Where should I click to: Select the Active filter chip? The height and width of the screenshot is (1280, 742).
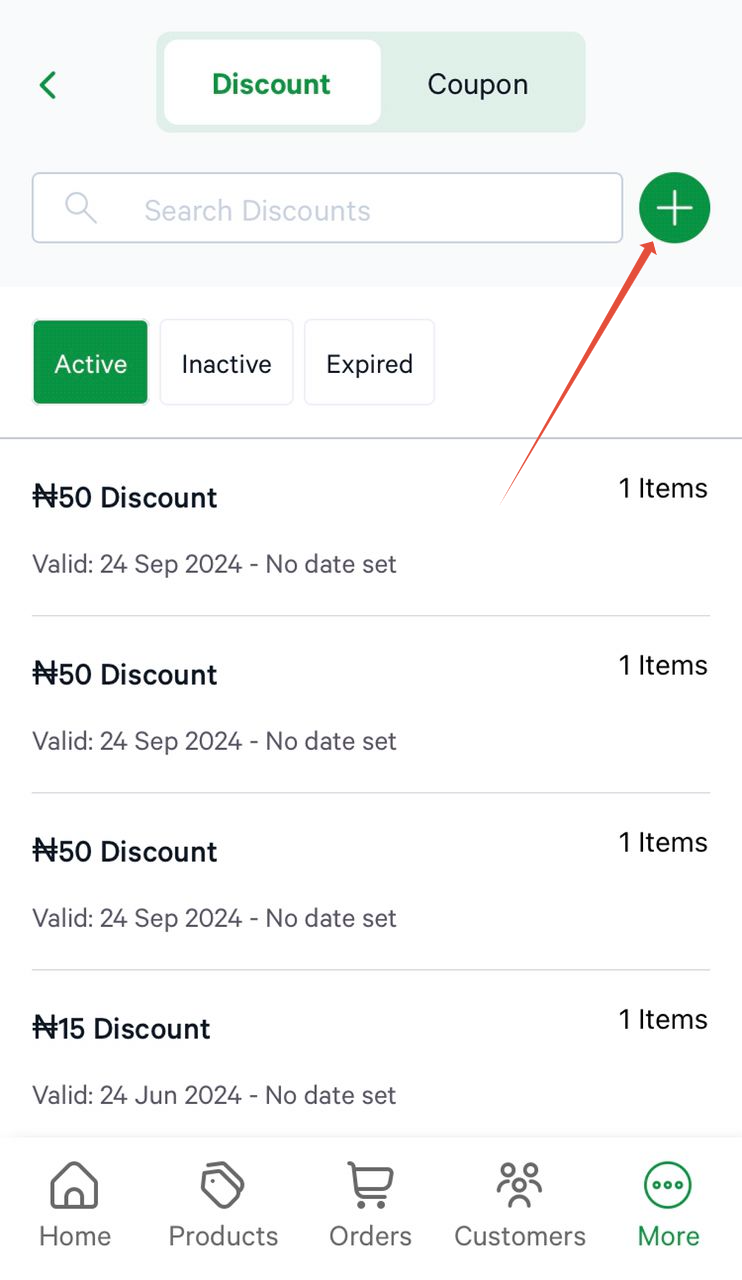pyautogui.click(x=91, y=363)
